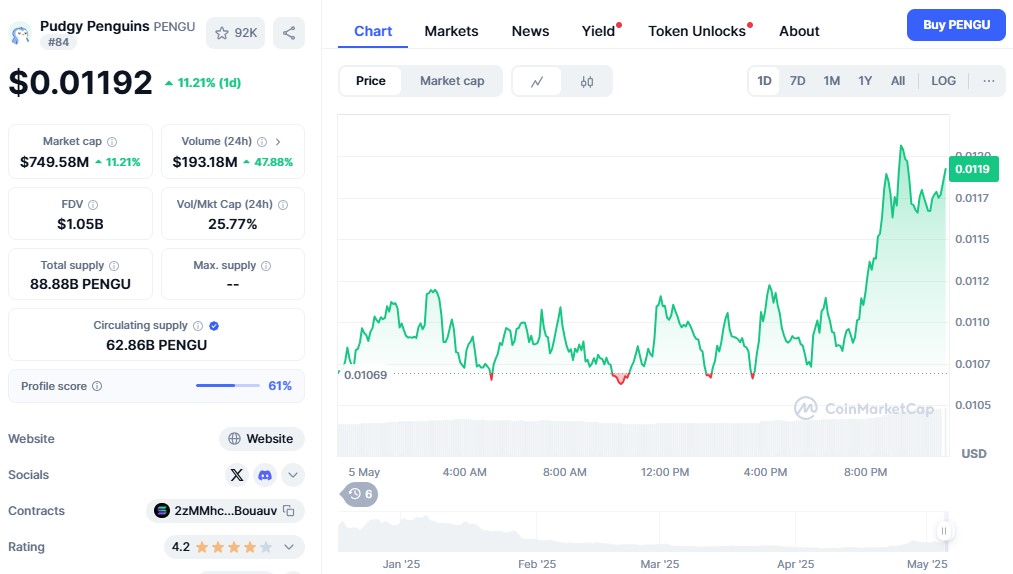The width and height of the screenshot is (1013, 574).
Task: Click Market cap info icon
Action: (x=112, y=142)
